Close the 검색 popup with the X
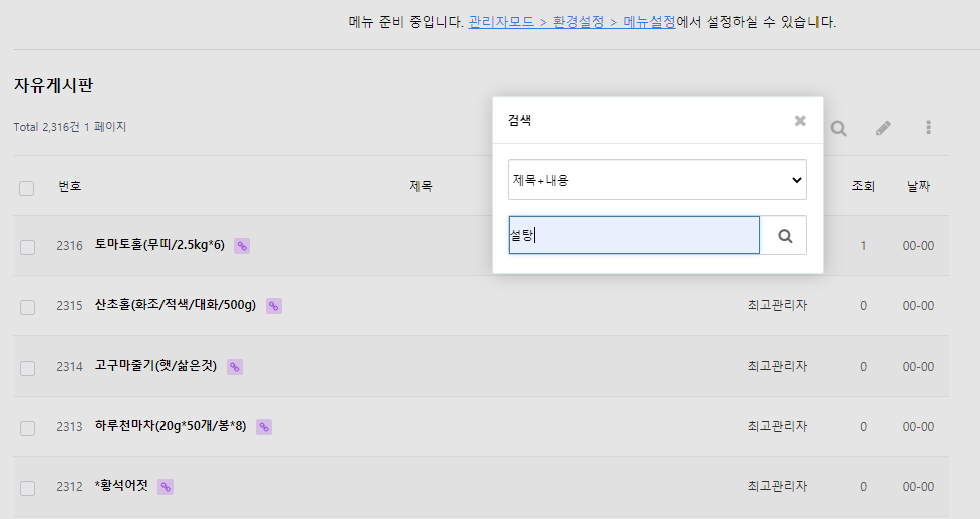The height and width of the screenshot is (519, 980). coord(800,121)
